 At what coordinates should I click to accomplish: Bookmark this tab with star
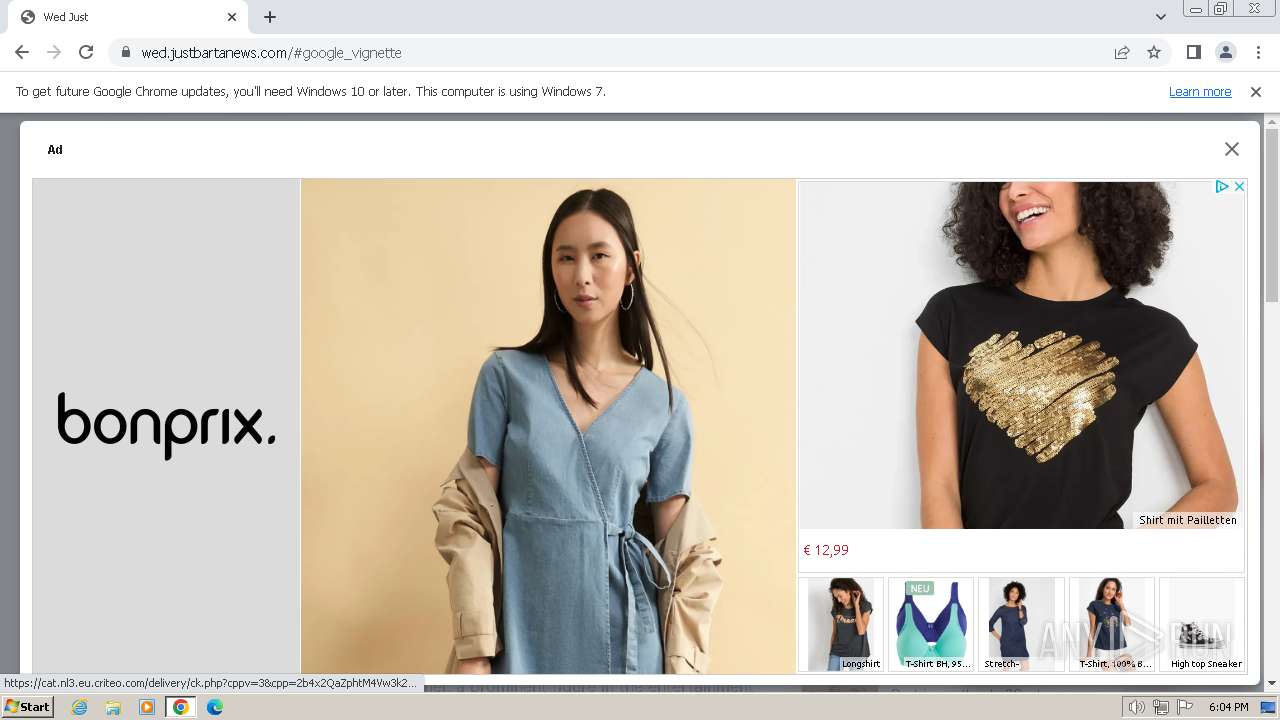1154,52
